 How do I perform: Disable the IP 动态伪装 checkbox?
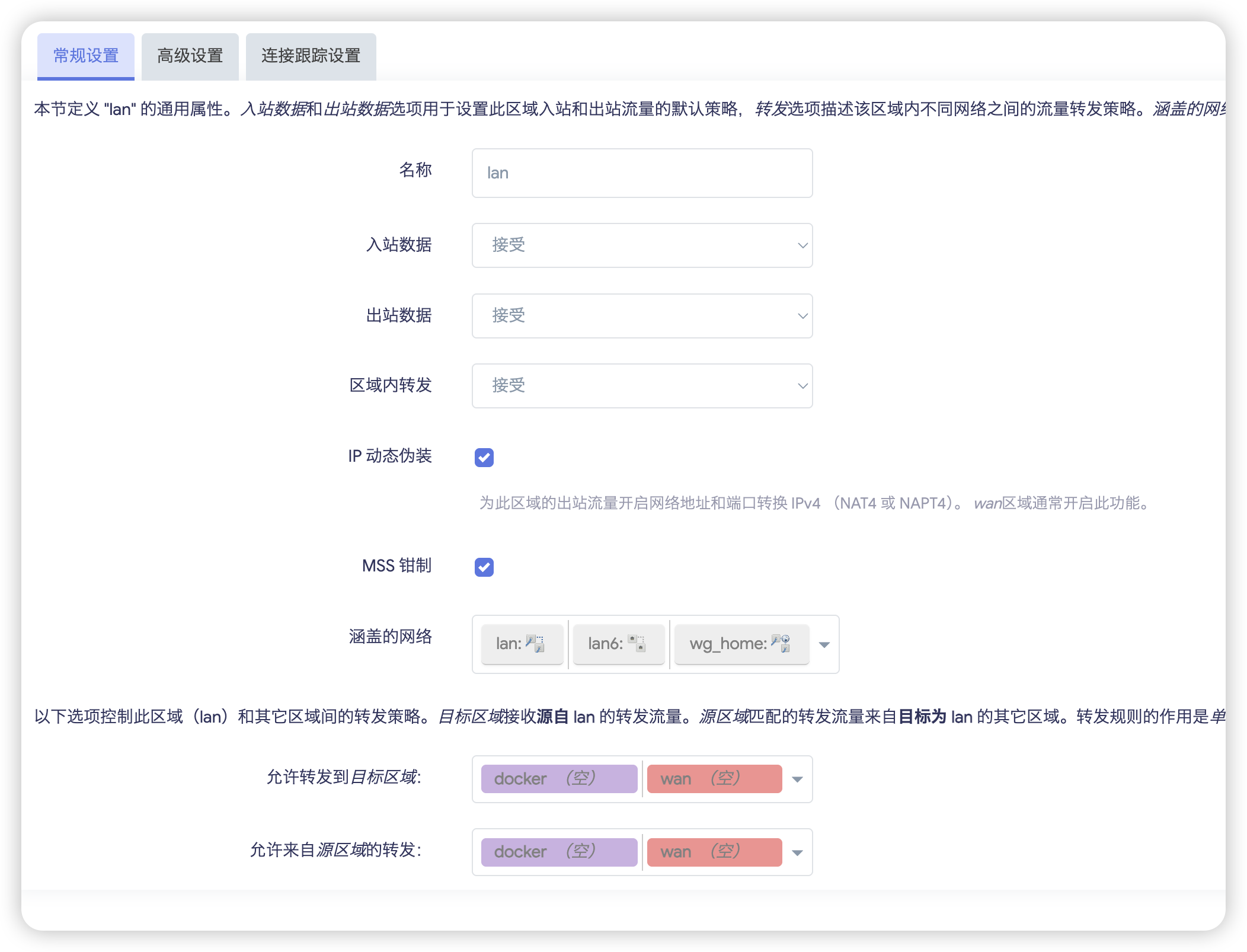(x=484, y=457)
